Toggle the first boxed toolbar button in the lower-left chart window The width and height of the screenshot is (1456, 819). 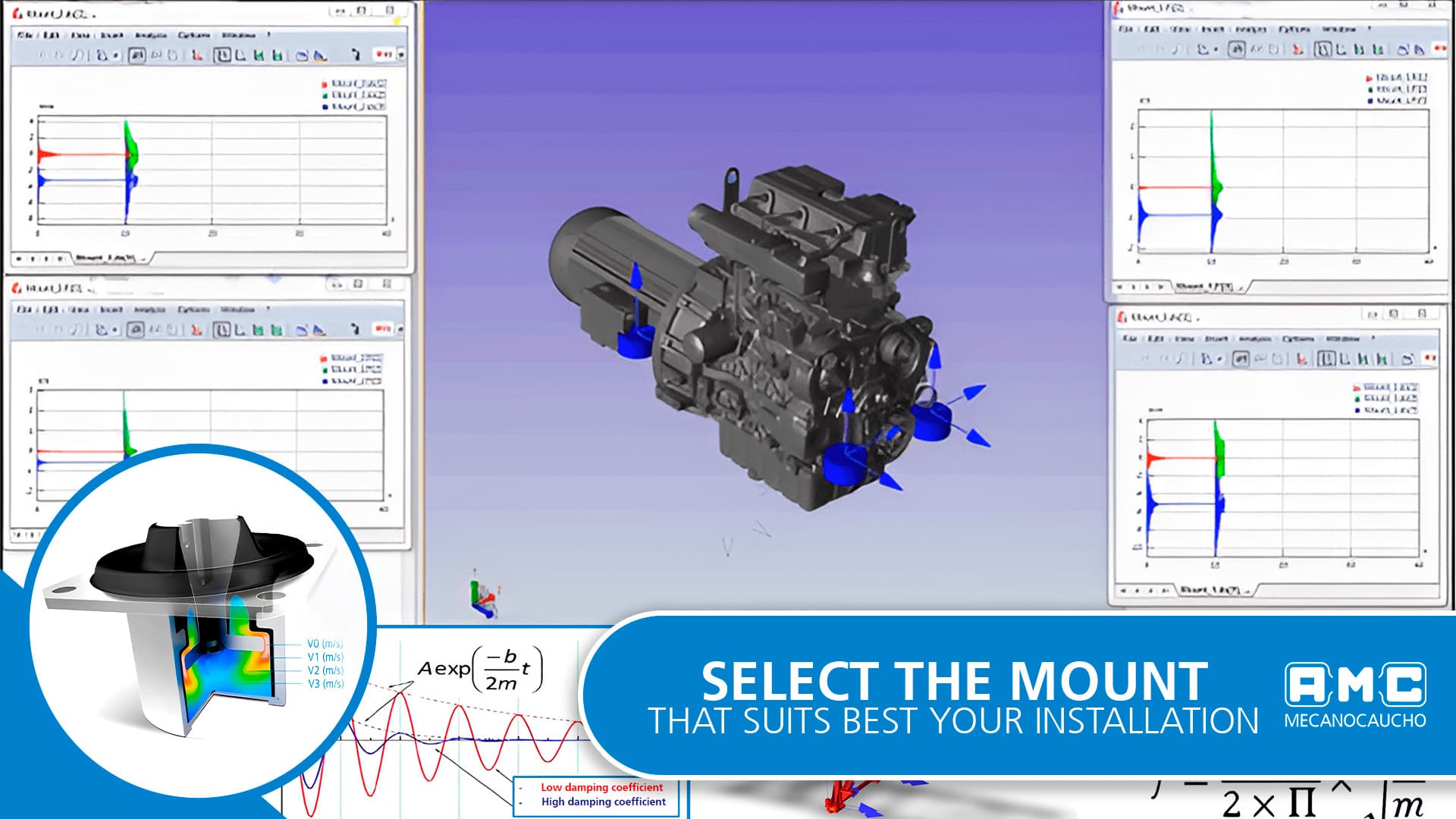click(136, 330)
